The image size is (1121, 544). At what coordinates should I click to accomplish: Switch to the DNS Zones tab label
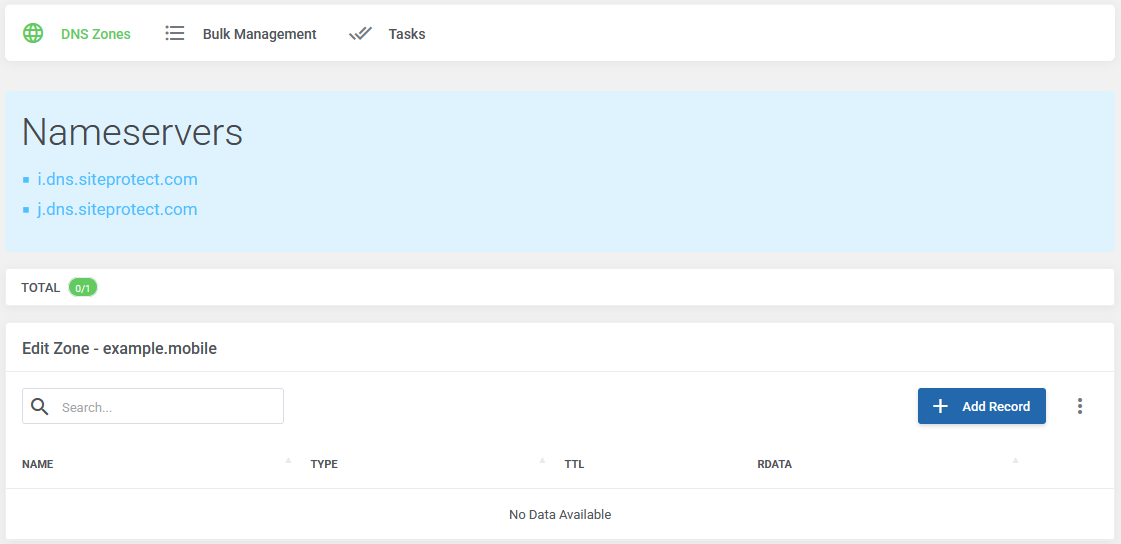coord(96,34)
